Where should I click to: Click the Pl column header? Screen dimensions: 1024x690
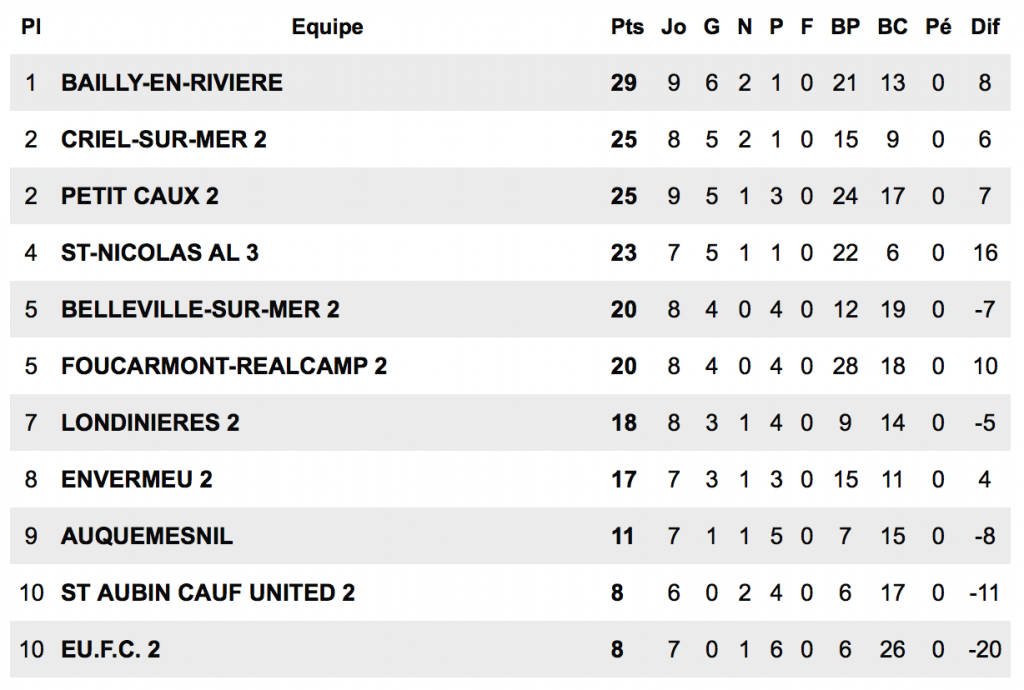tap(31, 27)
